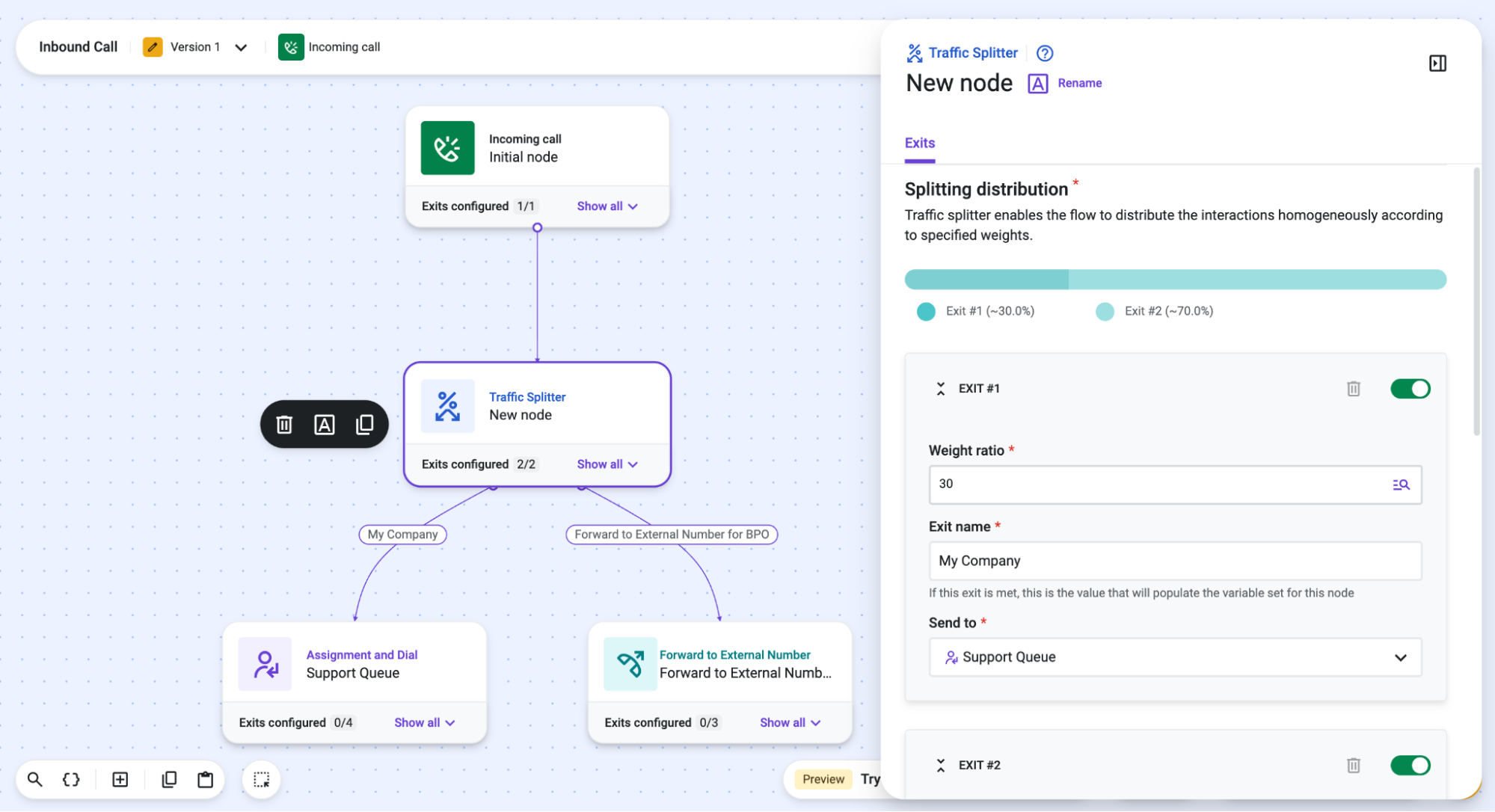Image resolution: width=1495 pixels, height=812 pixels.
Task: Expand Show all on Forward to External node
Action: [x=790, y=723]
